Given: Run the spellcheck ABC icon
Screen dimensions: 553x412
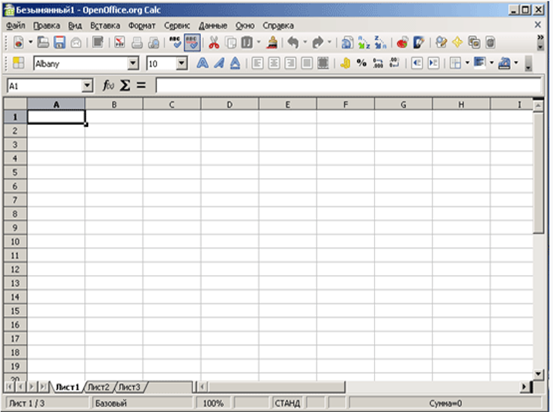Looking at the screenshot, I should pyautogui.click(x=175, y=43).
